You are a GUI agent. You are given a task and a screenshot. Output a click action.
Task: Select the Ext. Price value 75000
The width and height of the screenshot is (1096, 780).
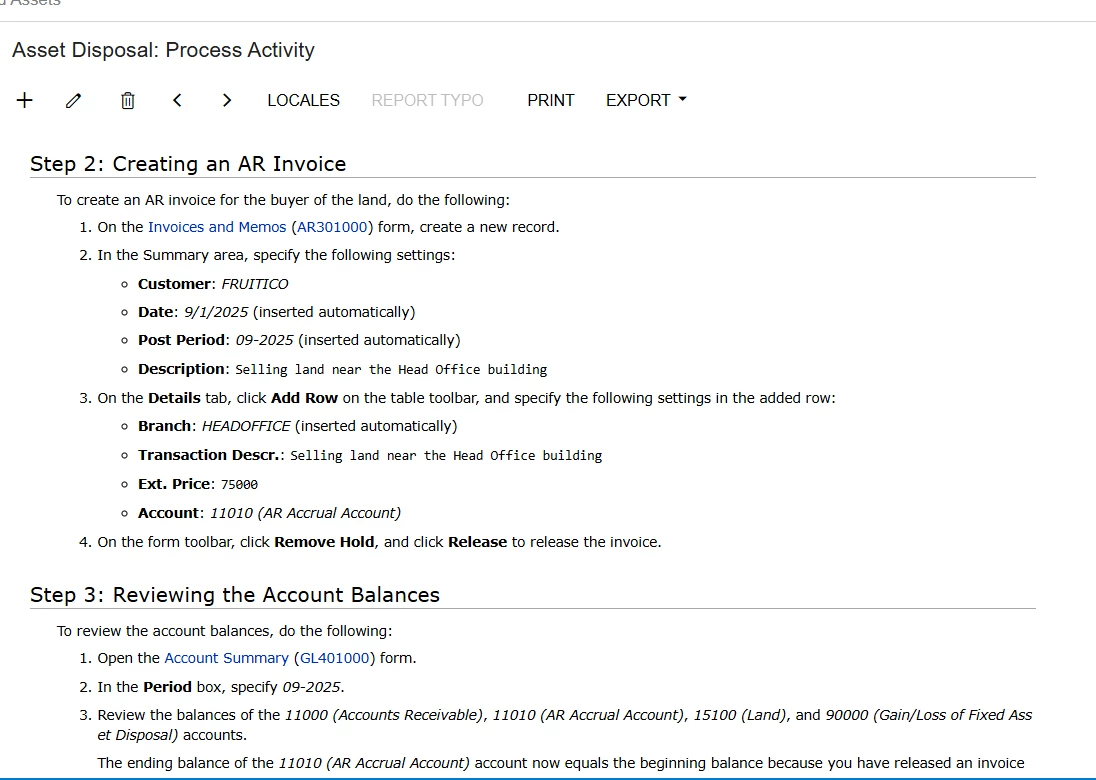(x=239, y=484)
